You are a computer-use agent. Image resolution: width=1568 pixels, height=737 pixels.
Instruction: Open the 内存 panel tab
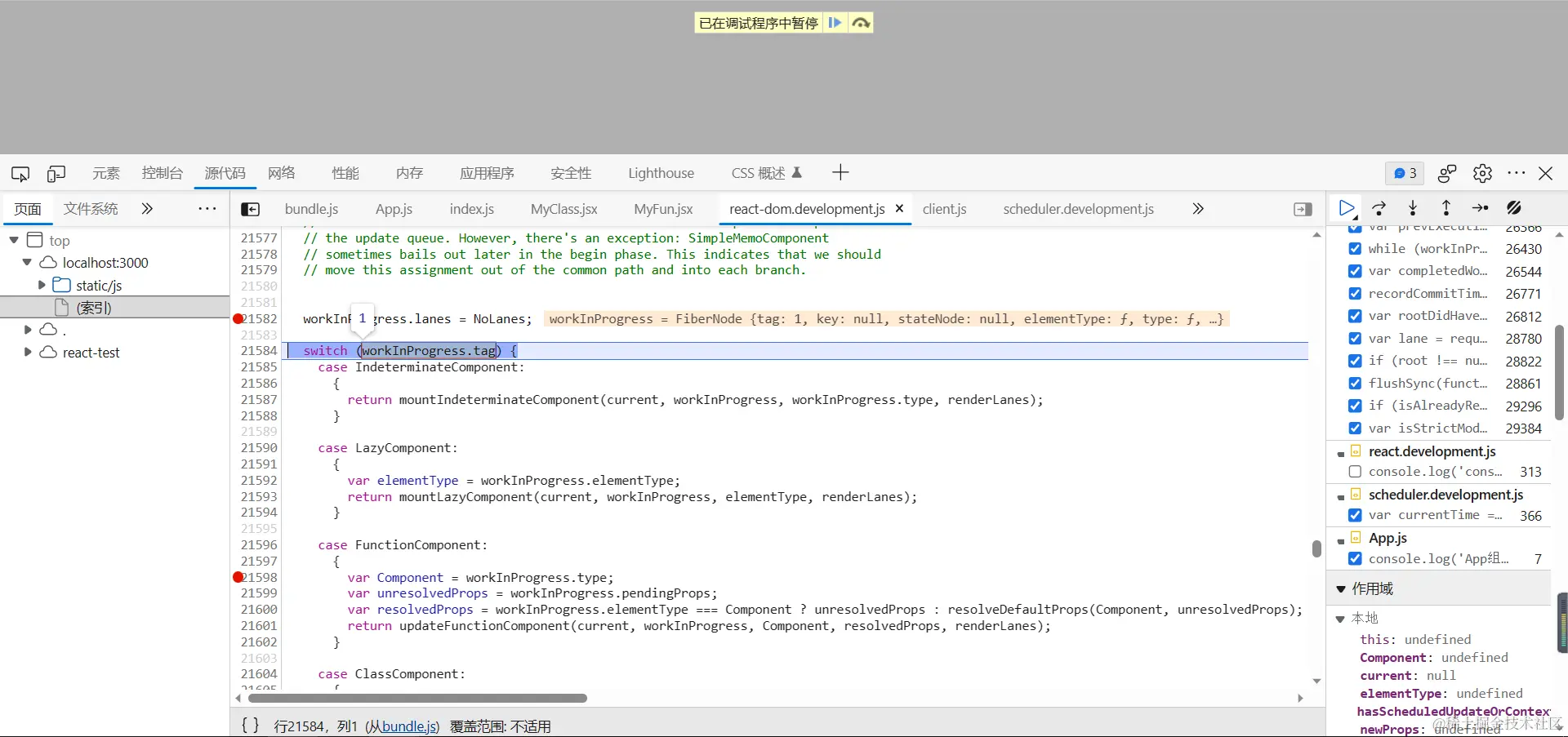(409, 173)
